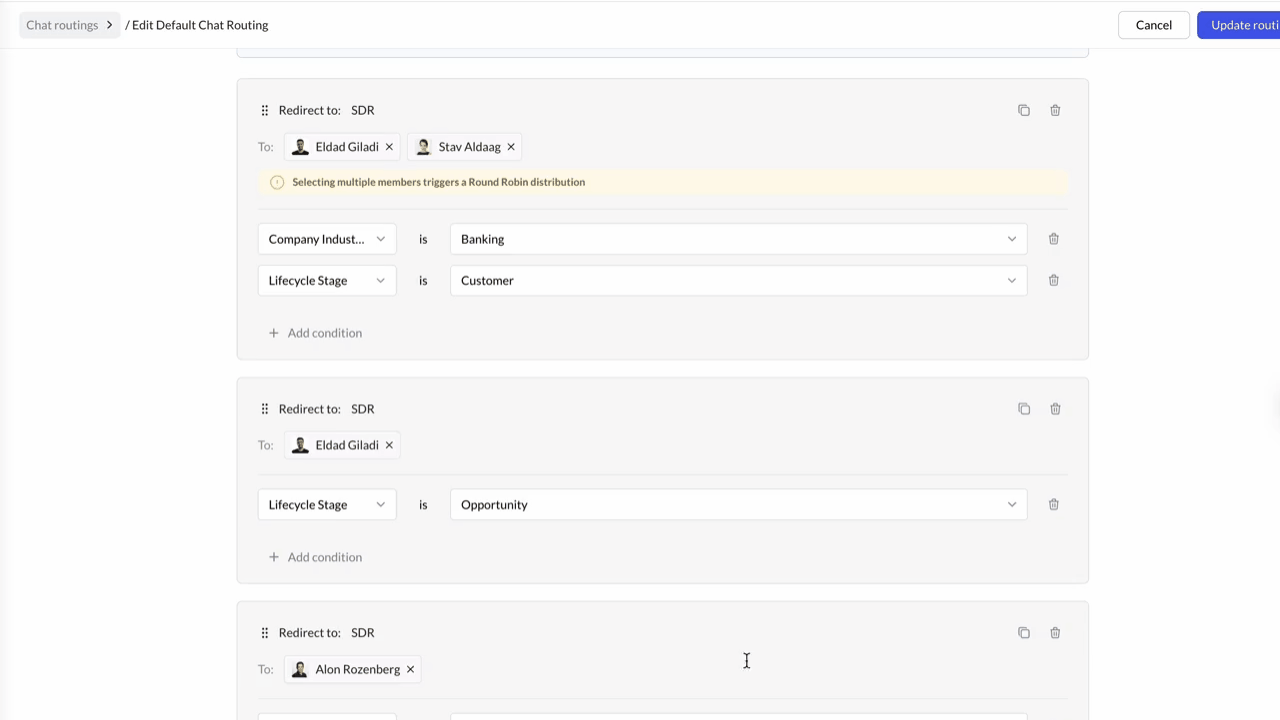Delete the Lifecycle Stage Opportunity condition
The width and height of the screenshot is (1280, 720).
click(1053, 504)
